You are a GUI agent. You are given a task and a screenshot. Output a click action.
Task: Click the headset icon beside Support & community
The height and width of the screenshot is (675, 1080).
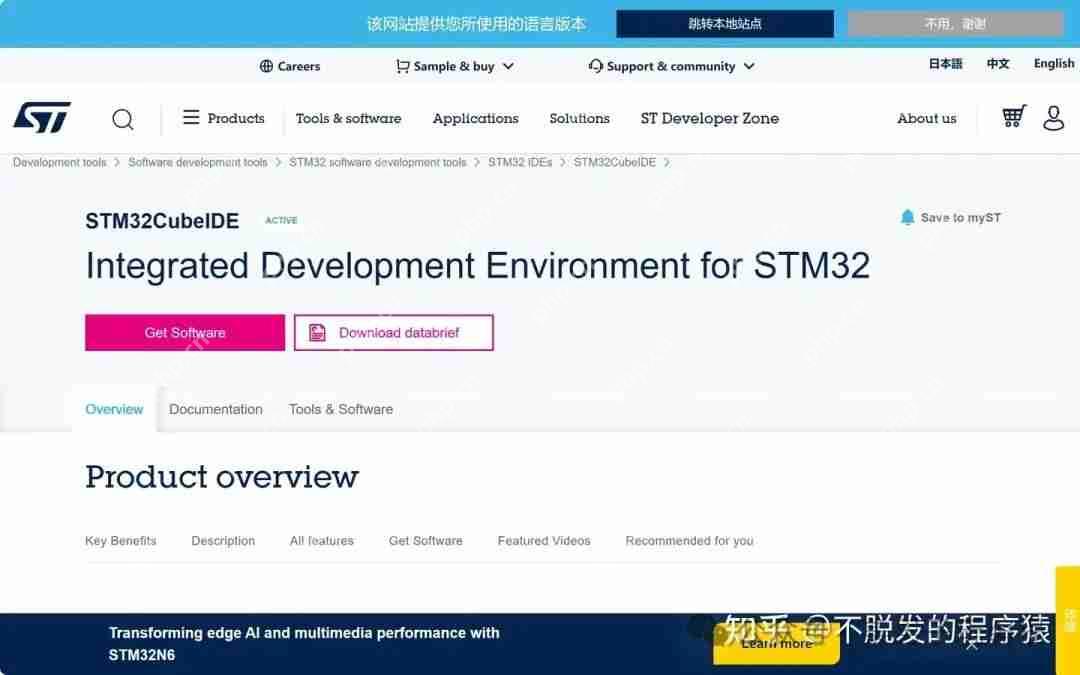(595, 66)
